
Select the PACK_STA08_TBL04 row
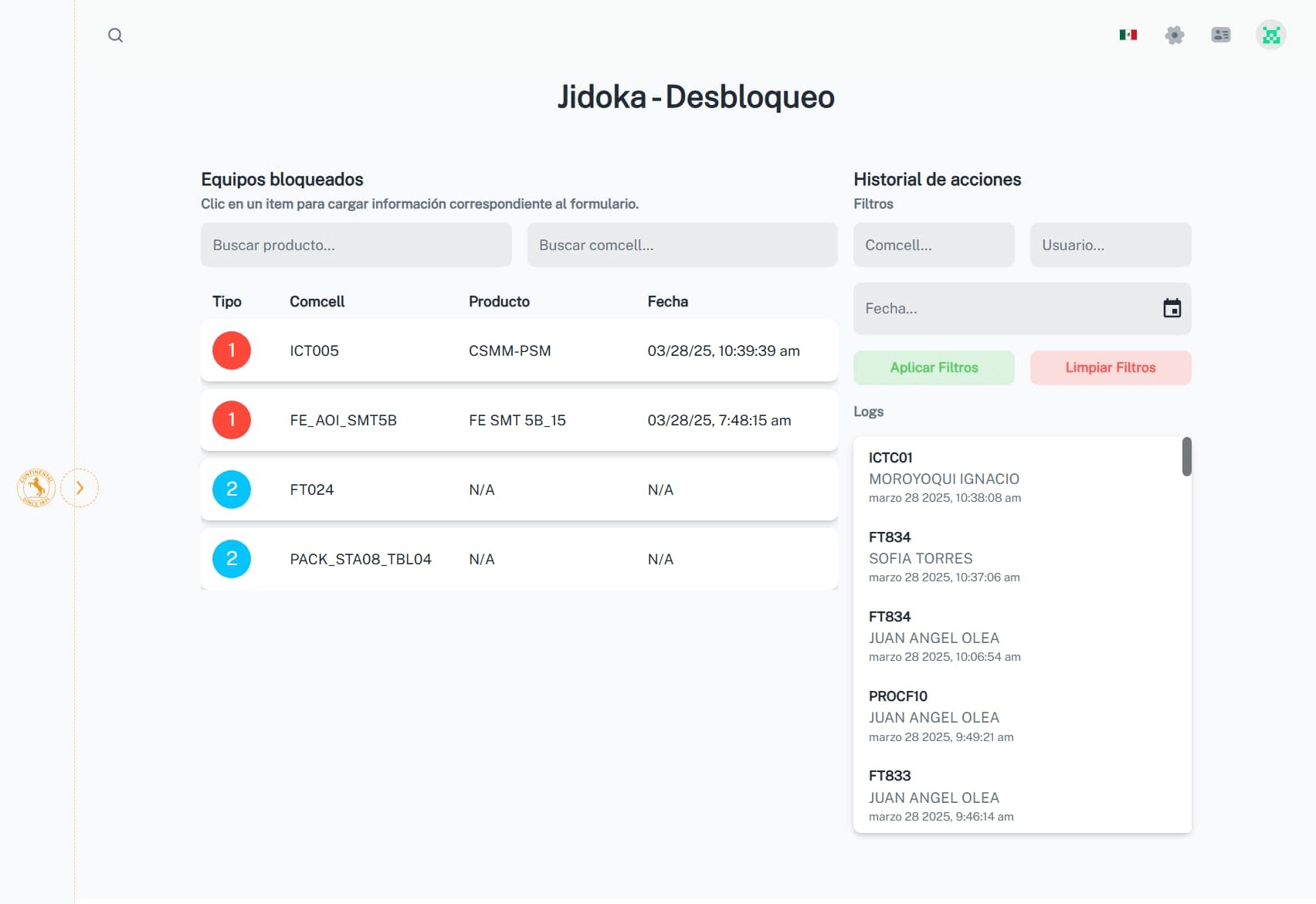[519, 559]
